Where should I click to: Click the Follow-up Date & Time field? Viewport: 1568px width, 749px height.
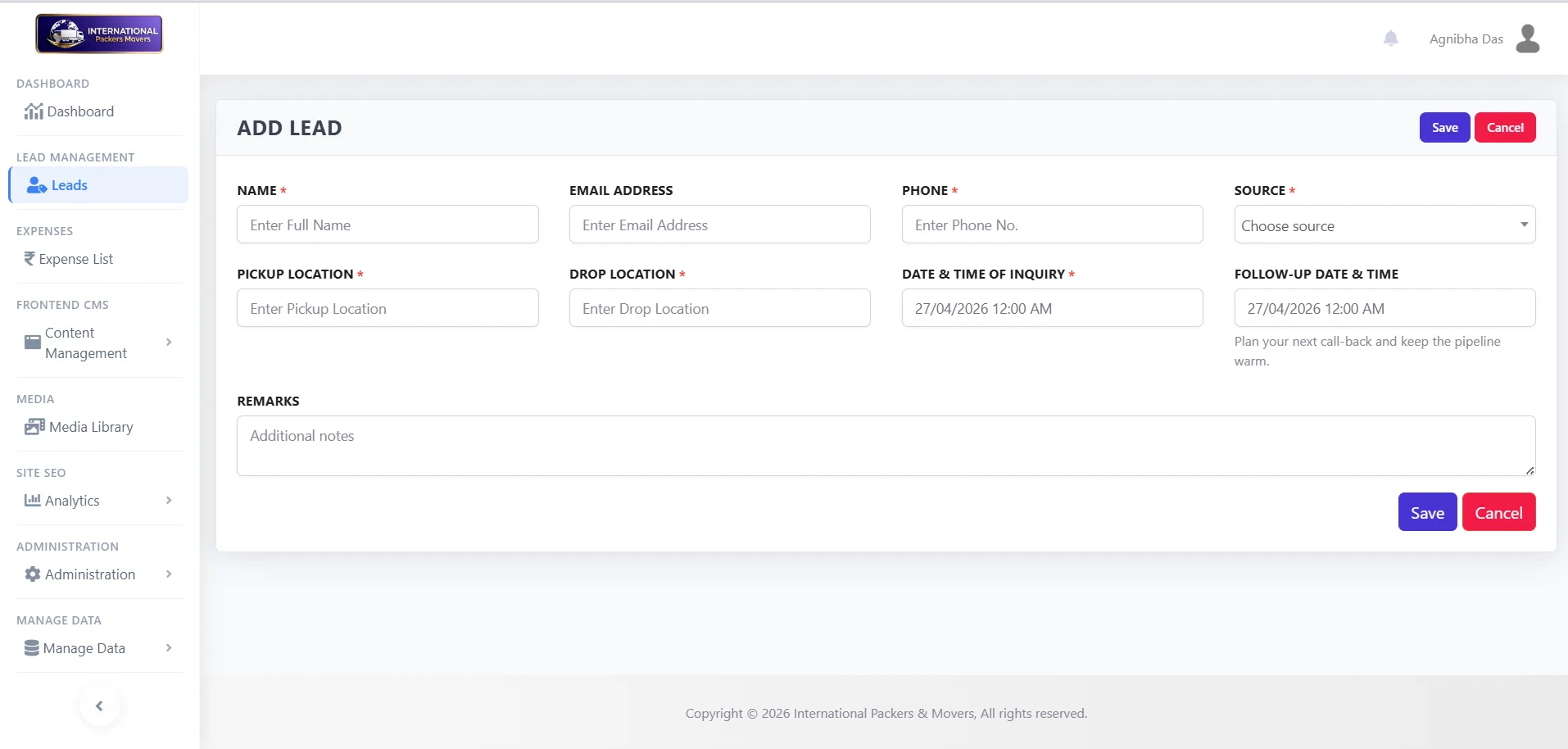tap(1384, 308)
